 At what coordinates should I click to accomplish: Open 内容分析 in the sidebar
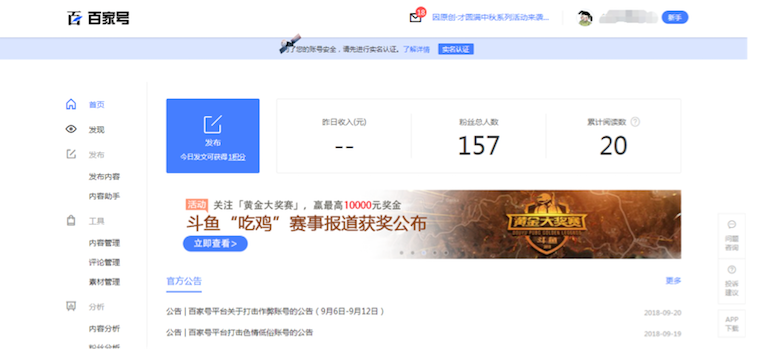[x=104, y=329]
